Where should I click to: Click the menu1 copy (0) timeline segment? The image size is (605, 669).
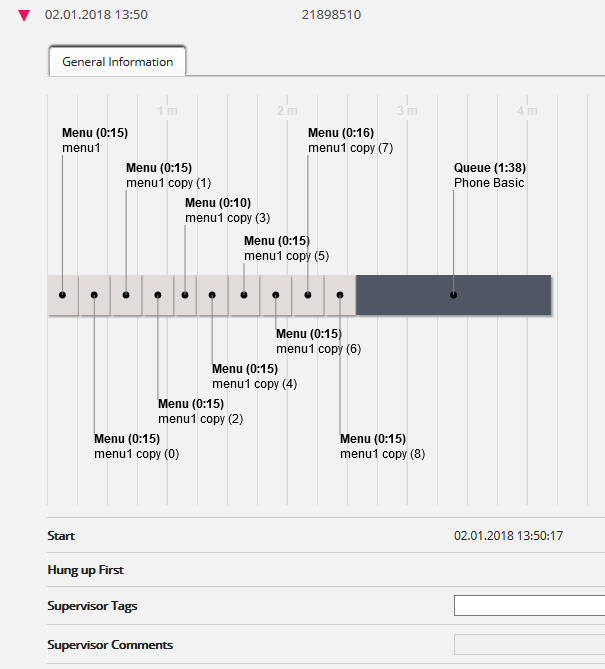coord(94,295)
